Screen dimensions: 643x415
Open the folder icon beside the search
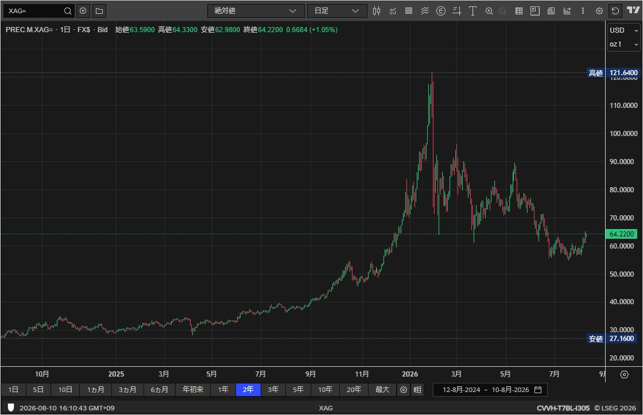[99, 11]
